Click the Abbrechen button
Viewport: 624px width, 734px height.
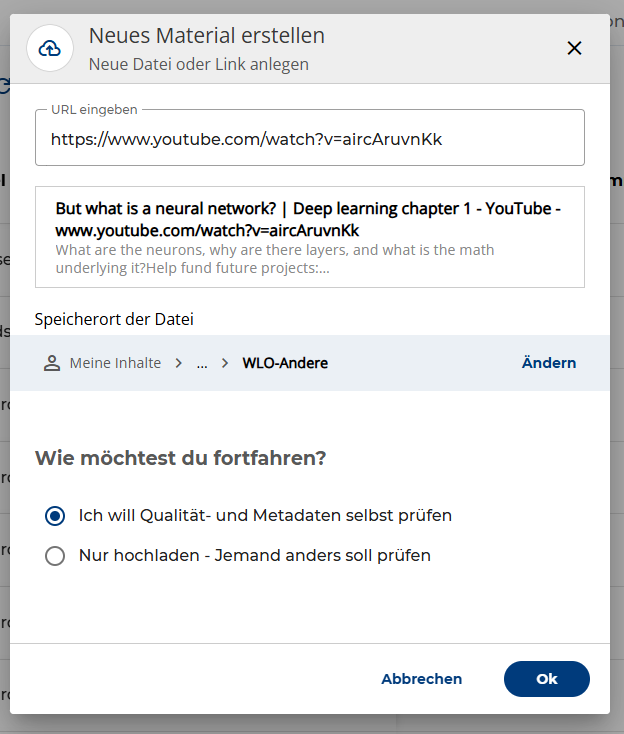tap(421, 679)
